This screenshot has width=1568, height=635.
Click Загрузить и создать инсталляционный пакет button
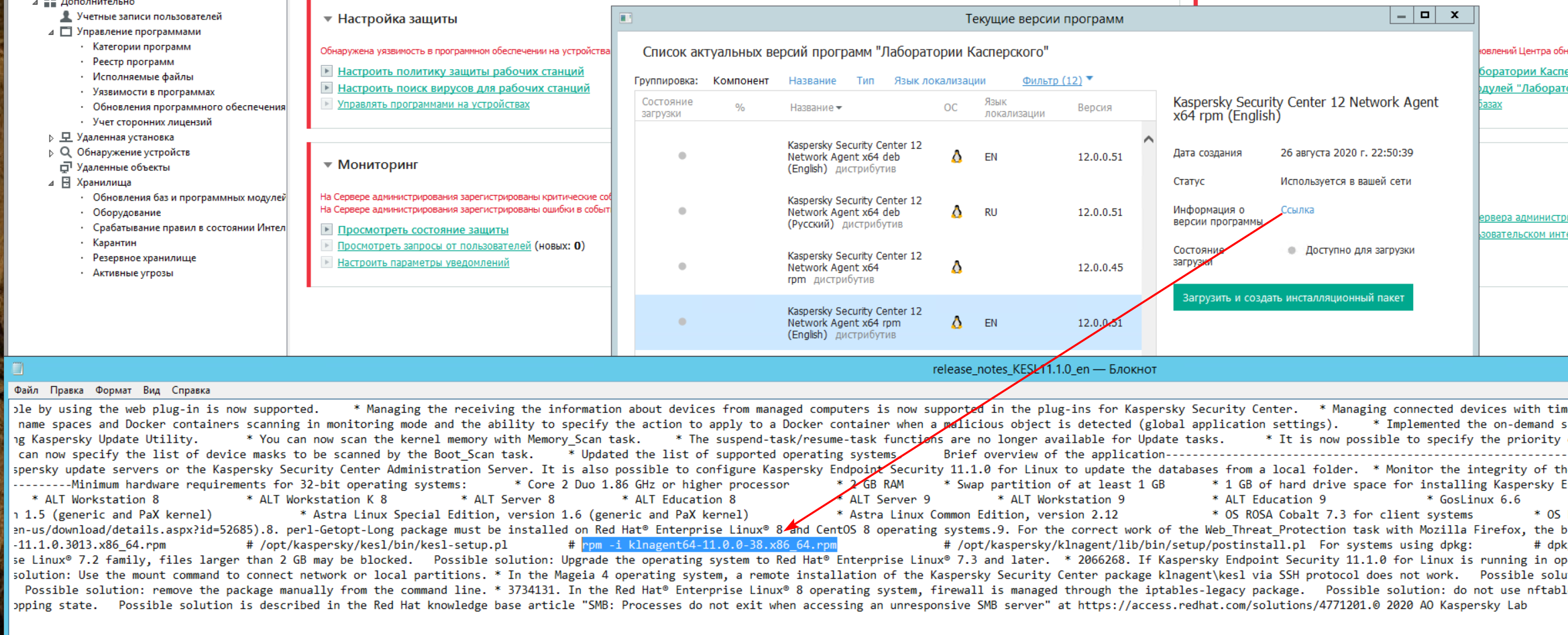click(x=1293, y=298)
